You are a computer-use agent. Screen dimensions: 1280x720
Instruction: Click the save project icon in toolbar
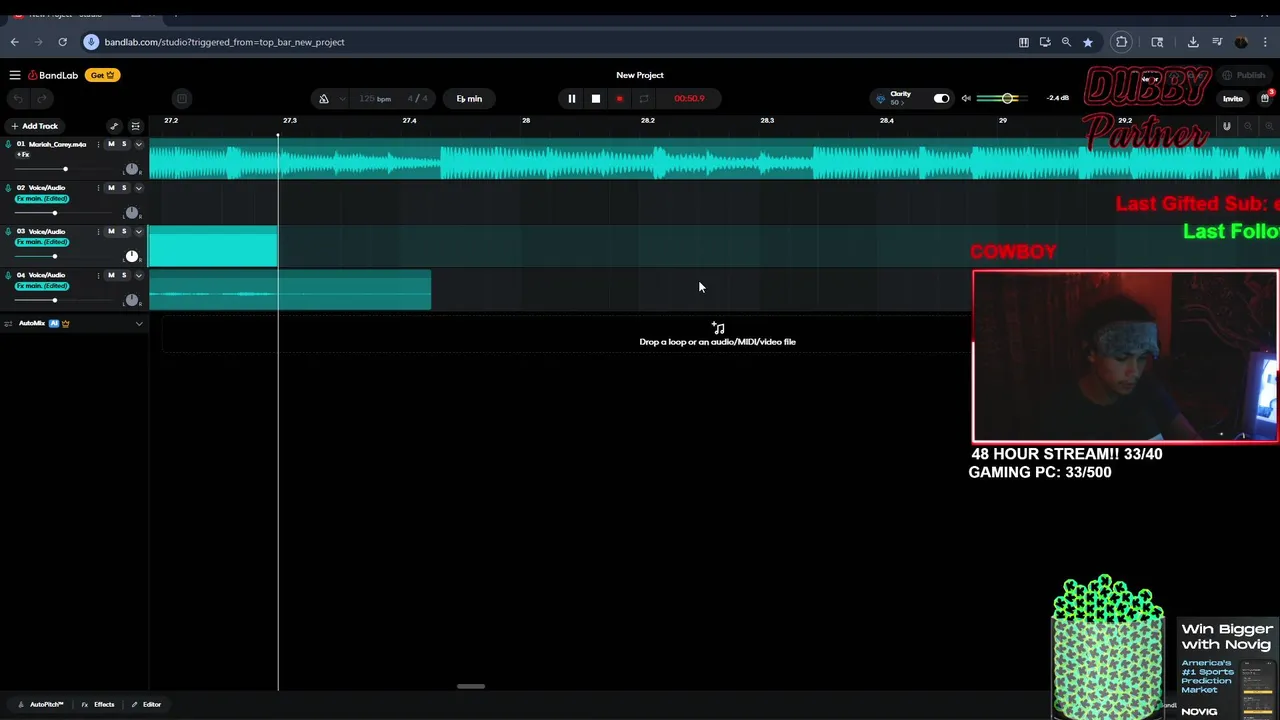[181, 98]
